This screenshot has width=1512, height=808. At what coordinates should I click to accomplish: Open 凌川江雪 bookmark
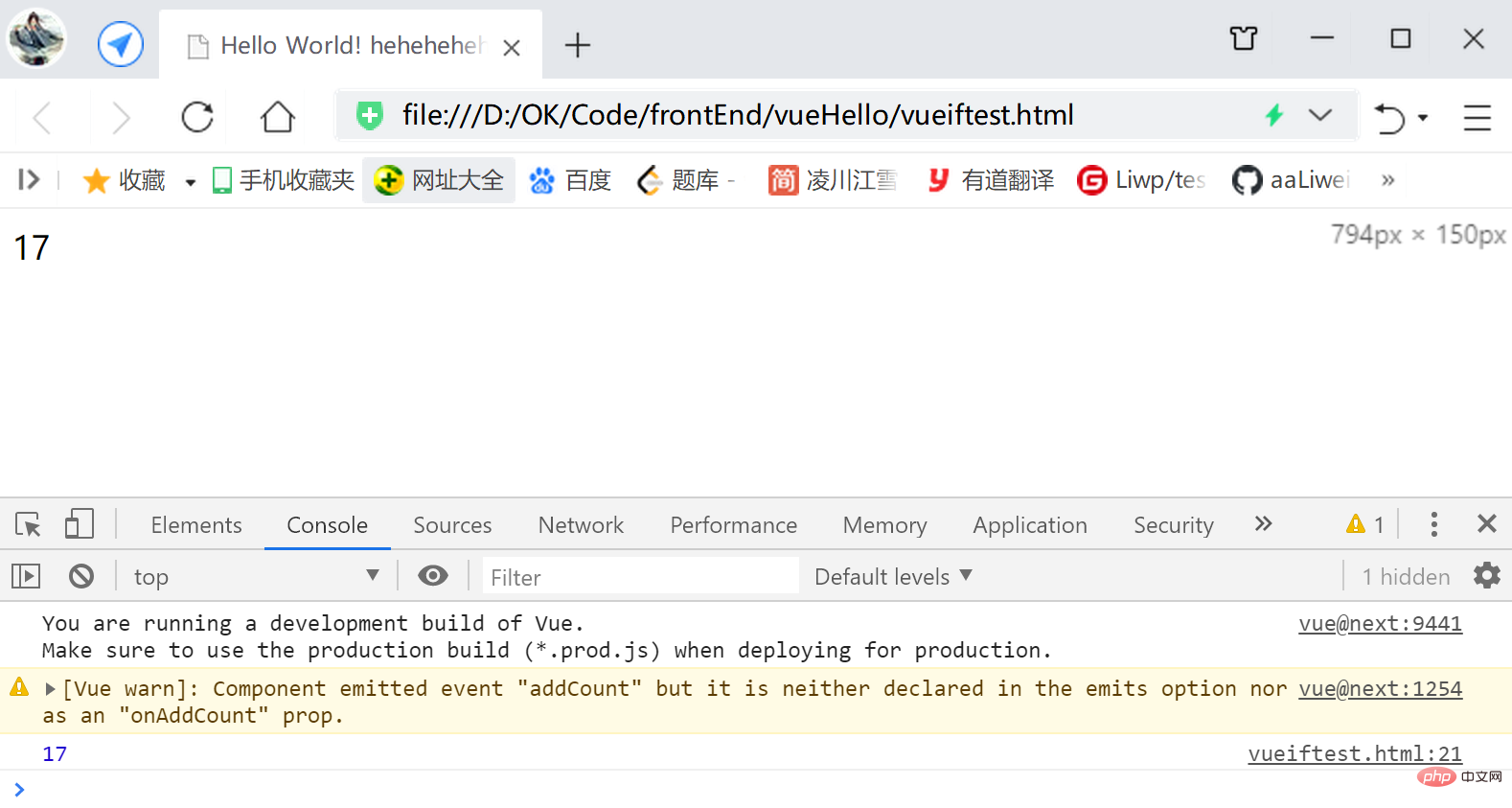(x=833, y=180)
